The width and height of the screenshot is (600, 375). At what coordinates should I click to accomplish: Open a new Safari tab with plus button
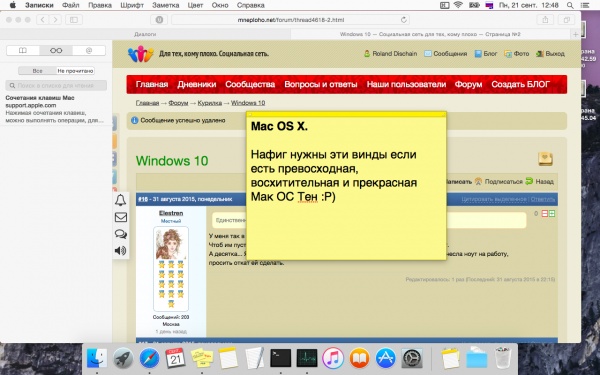coord(576,34)
